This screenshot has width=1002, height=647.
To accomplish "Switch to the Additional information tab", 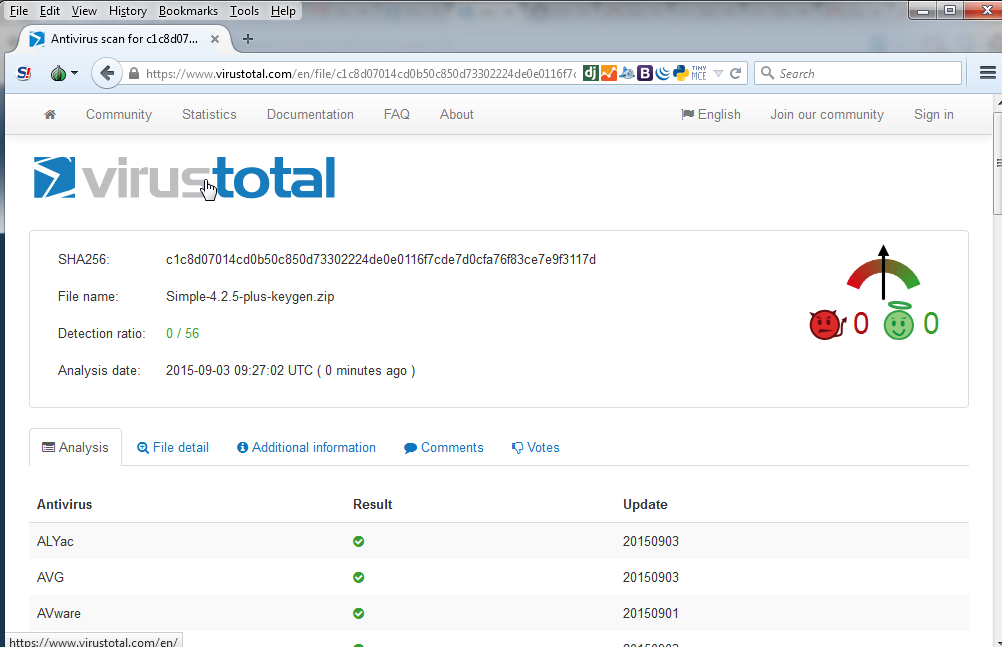I will (x=306, y=448).
